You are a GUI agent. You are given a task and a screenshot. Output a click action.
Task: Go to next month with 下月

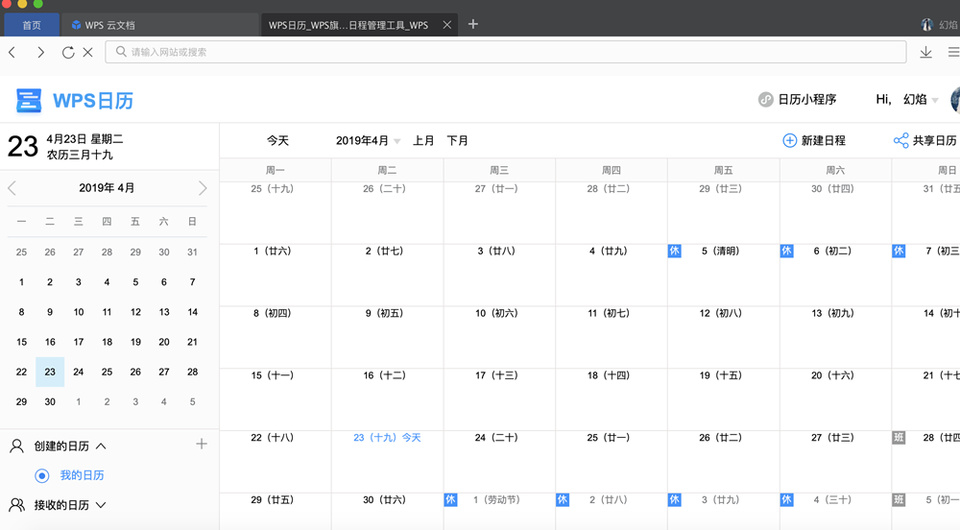(457, 141)
